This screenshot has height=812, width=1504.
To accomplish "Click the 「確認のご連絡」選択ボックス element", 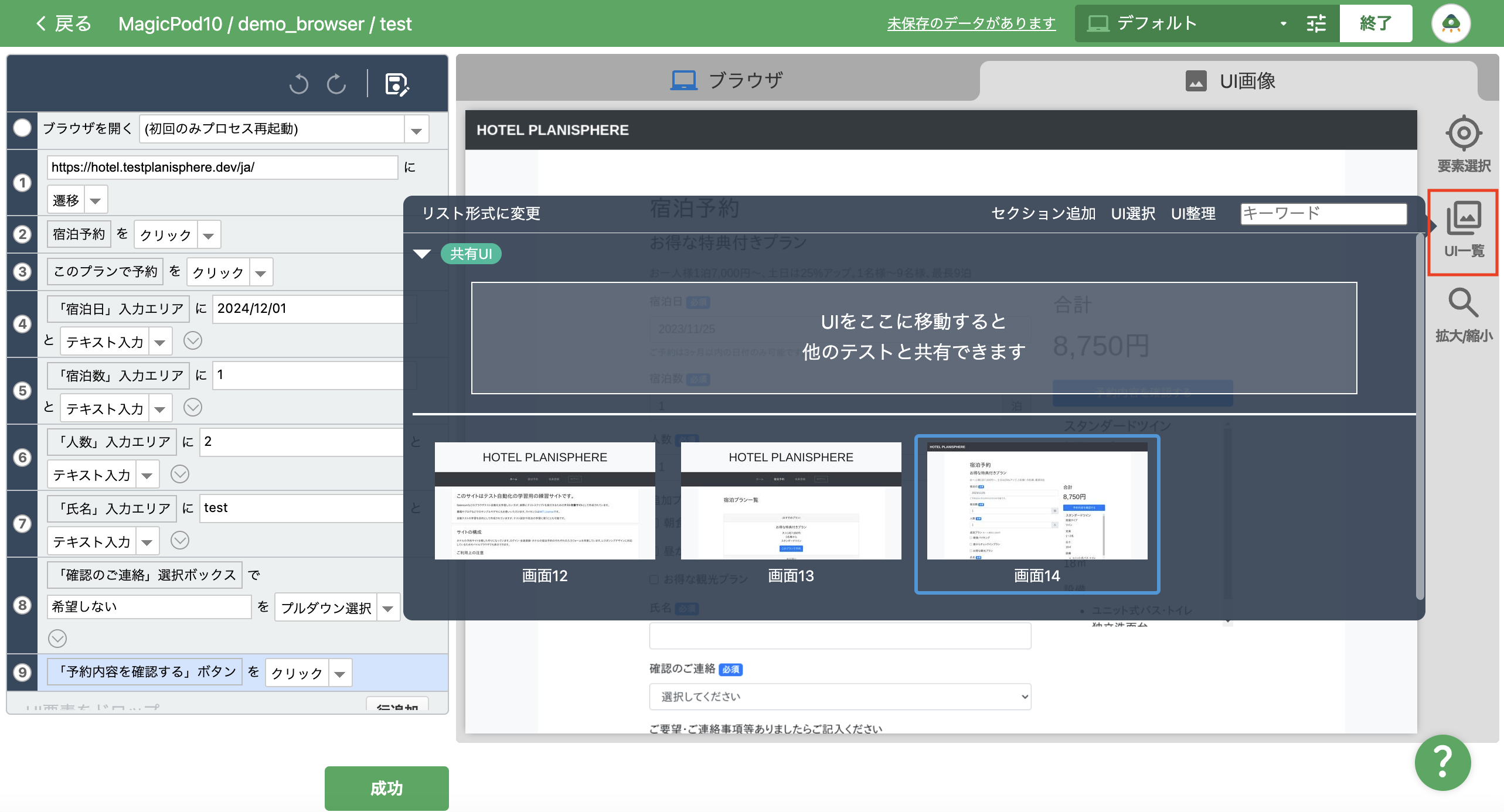I will (x=145, y=575).
